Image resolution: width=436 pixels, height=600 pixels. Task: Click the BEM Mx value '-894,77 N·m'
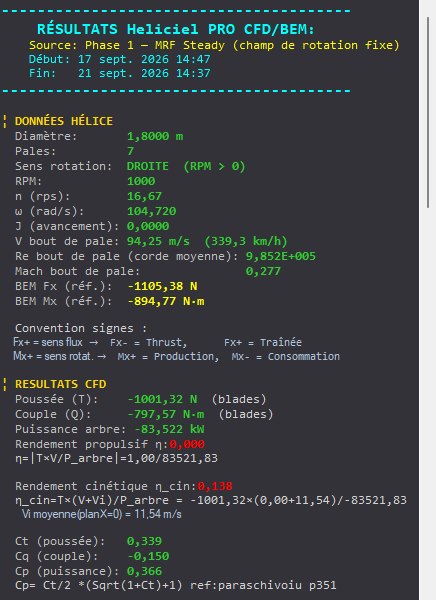(166, 302)
